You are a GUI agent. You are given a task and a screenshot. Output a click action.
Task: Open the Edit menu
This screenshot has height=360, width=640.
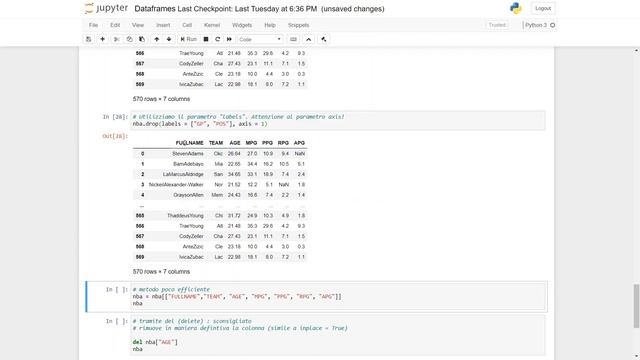pos(115,25)
